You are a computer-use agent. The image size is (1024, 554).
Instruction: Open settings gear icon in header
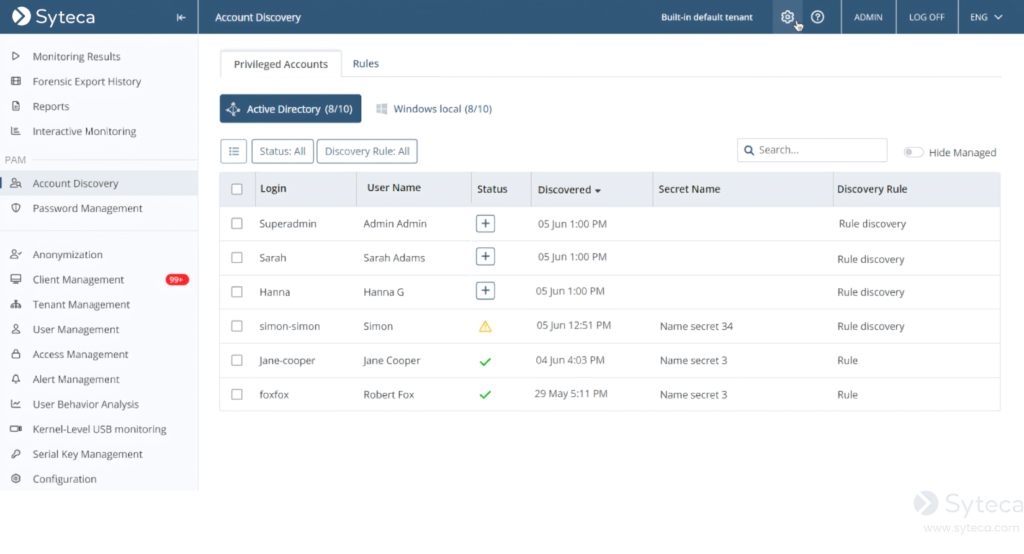[x=787, y=17]
